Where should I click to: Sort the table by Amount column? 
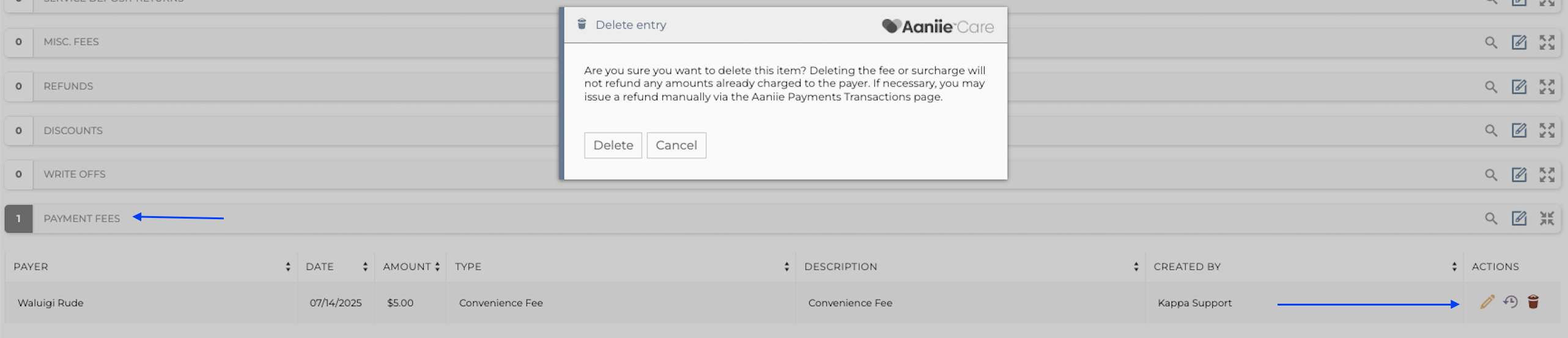pos(437,266)
